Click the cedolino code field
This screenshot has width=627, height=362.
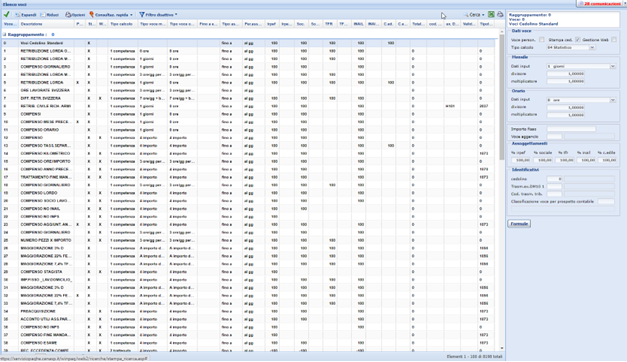tap(554, 179)
